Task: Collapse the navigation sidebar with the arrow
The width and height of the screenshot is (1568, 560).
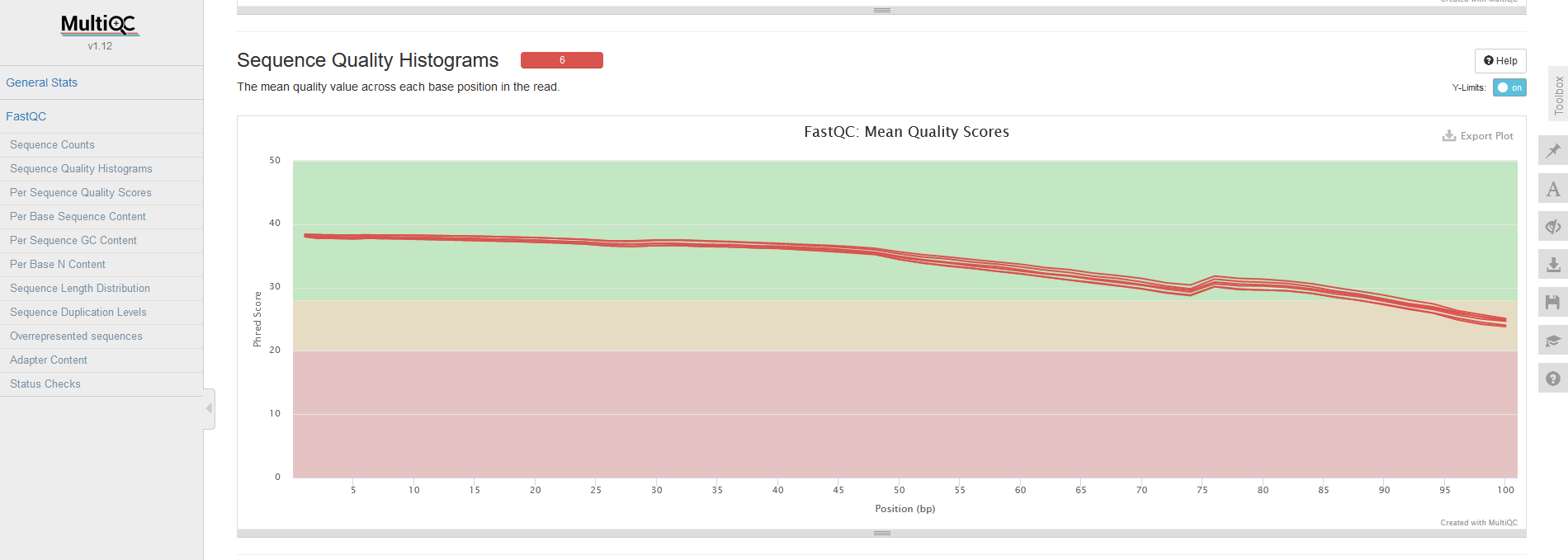Action: [209, 408]
